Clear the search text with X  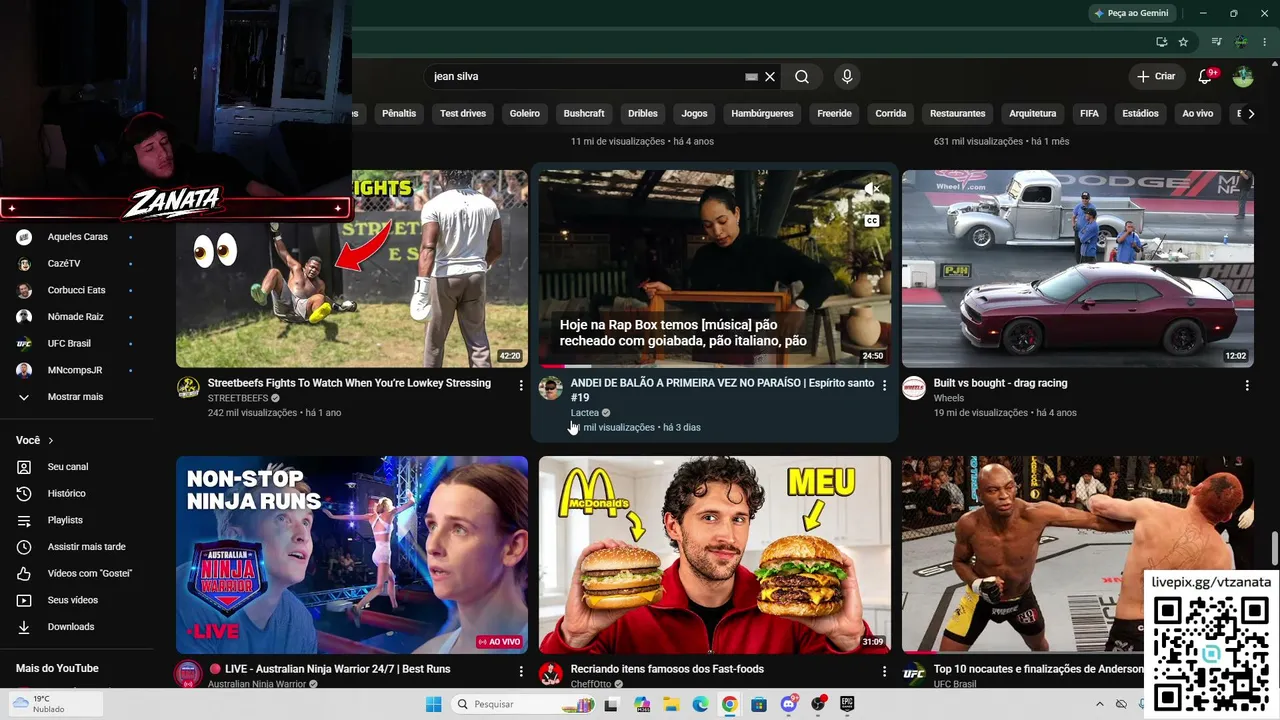point(770,77)
